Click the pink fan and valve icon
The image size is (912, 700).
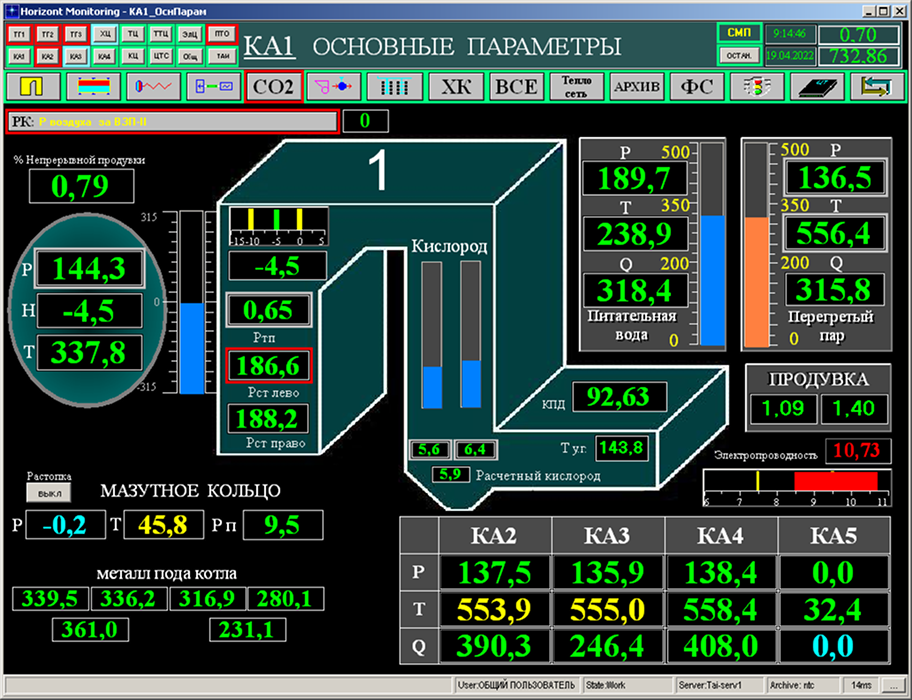click(334, 87)
